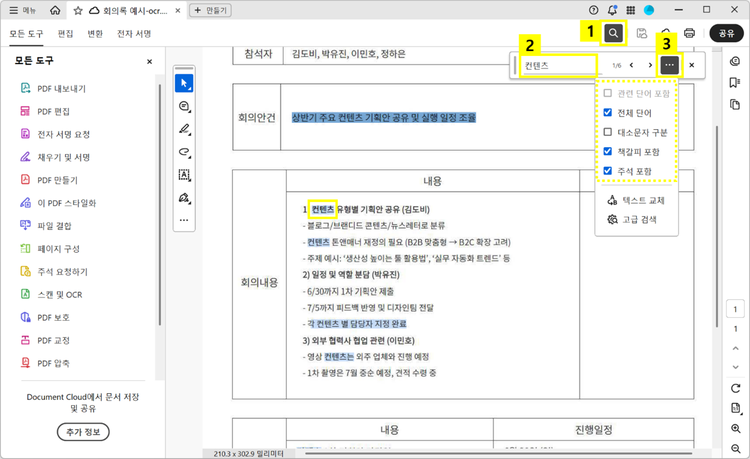This screenshot has height=459, width=750.
Task: Click the document vertical scrollbar
Action: (717, 227)
